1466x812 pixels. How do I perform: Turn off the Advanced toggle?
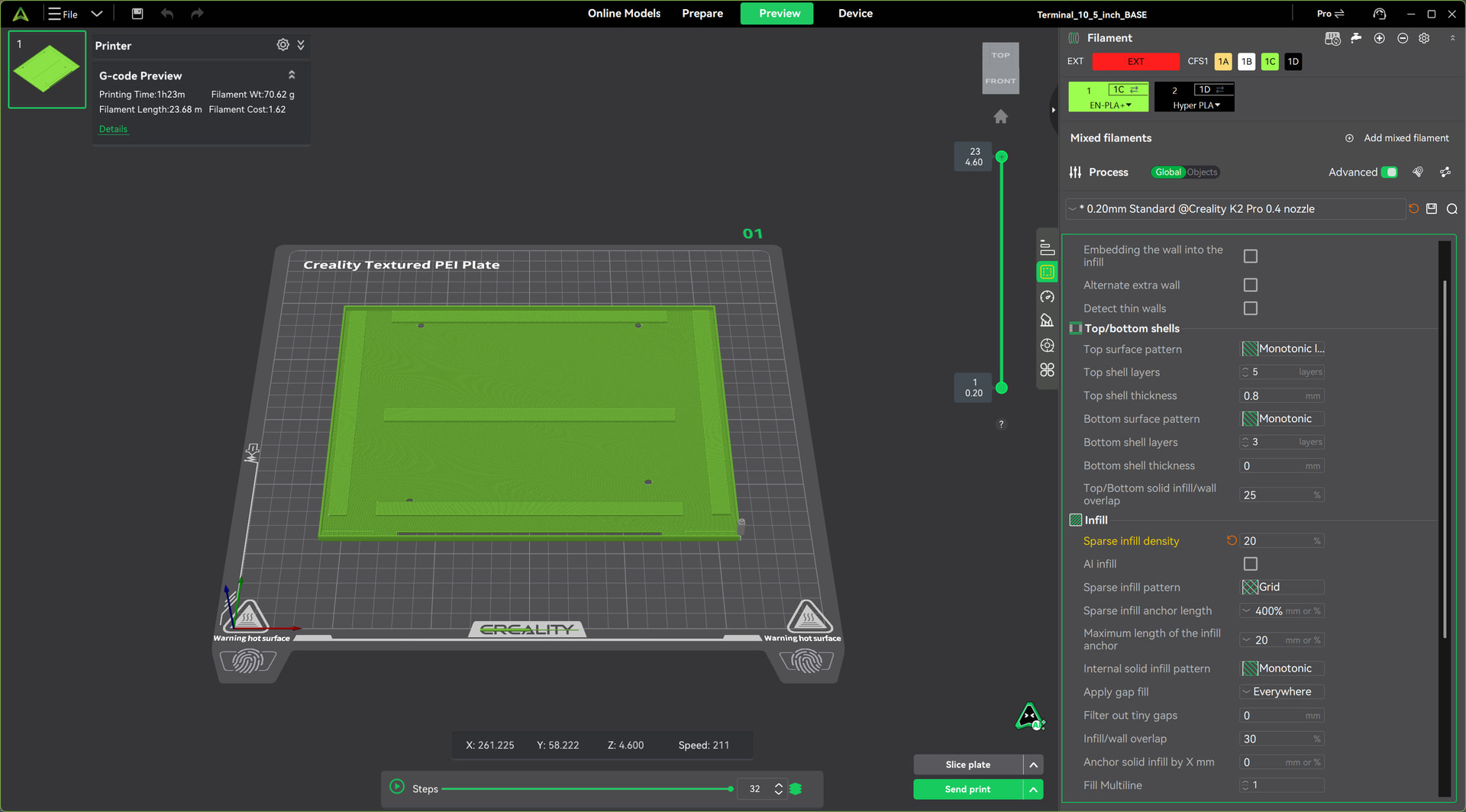(1390, 172)
